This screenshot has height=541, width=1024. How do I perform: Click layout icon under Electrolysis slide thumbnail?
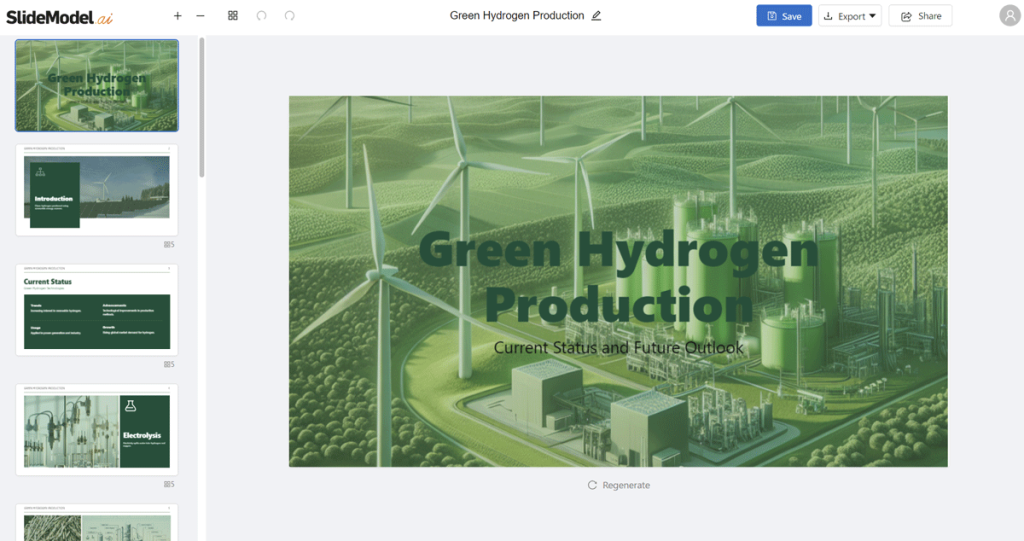pyautogui.click(x=169, y=484)
